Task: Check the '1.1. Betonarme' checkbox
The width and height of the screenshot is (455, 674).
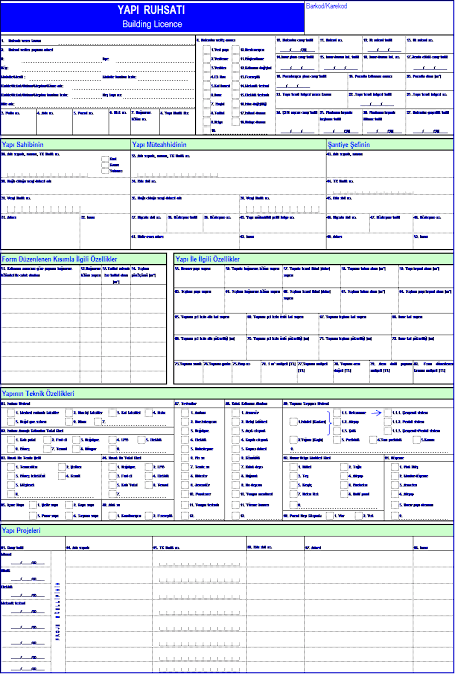Action: [337, 413]
